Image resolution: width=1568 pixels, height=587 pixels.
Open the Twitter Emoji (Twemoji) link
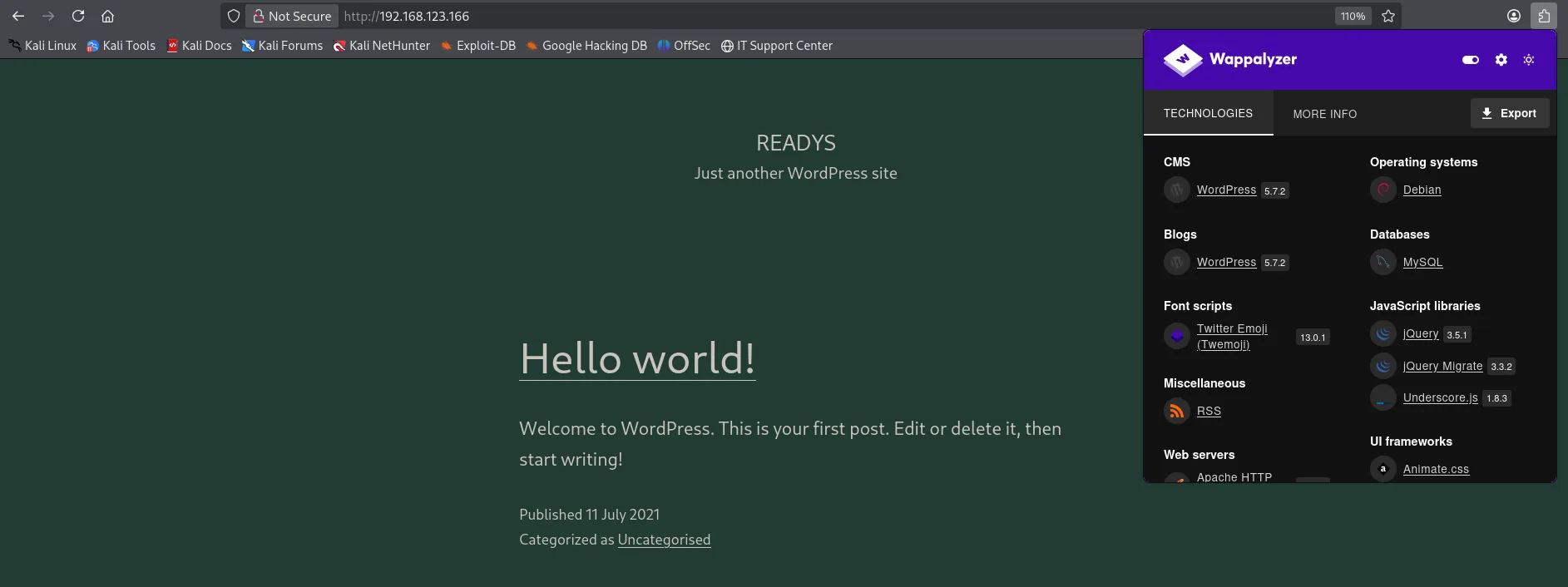tap(1232, 336)
